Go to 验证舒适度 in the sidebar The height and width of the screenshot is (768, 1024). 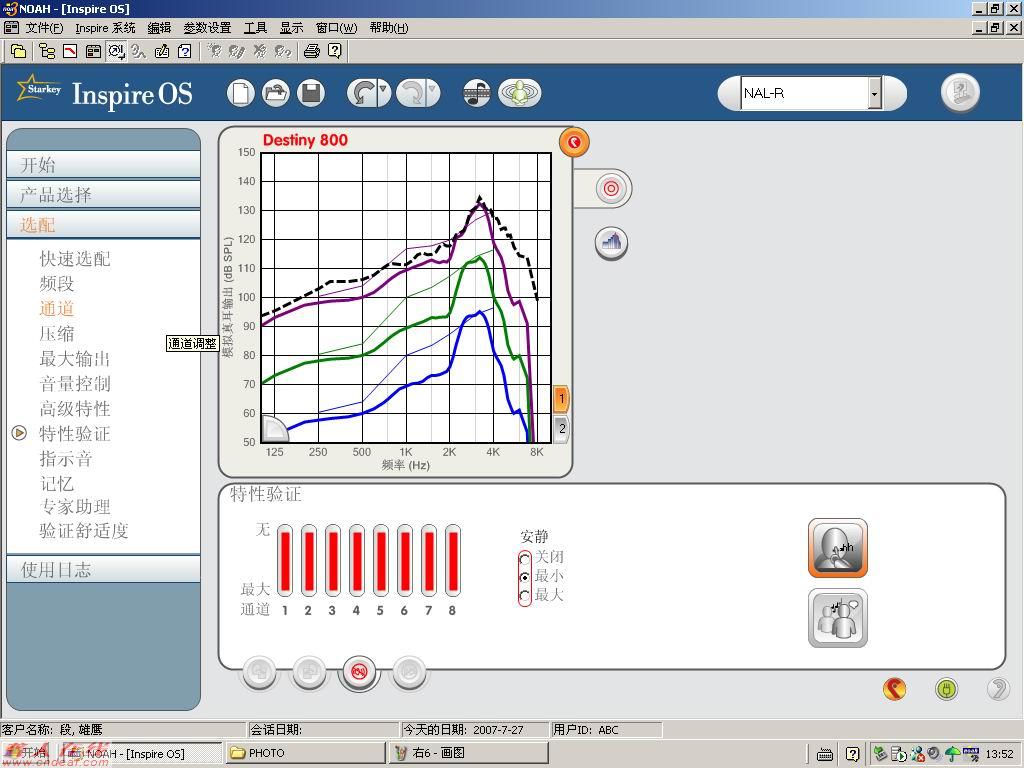point(84,530)
